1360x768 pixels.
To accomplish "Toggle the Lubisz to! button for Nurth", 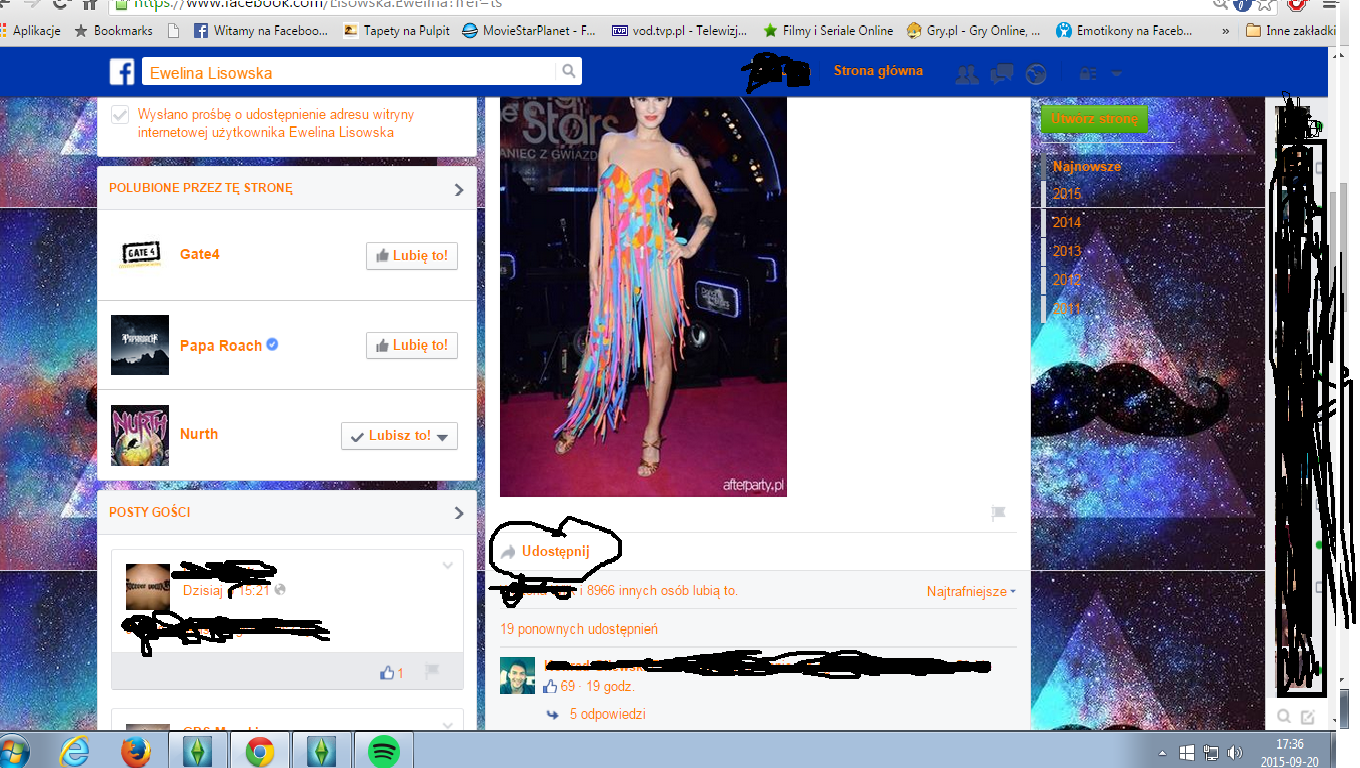I will click(399, 436).
